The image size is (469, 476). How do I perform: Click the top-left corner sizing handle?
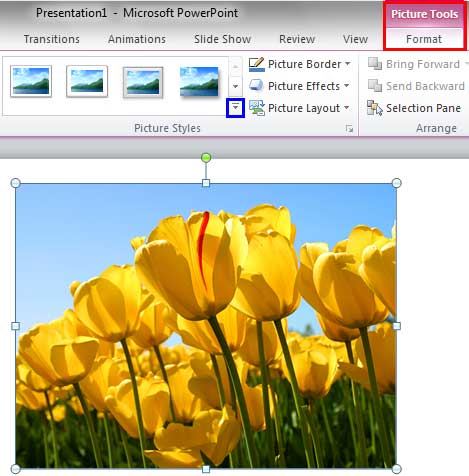pyautogui.click(x=16, y=183)
